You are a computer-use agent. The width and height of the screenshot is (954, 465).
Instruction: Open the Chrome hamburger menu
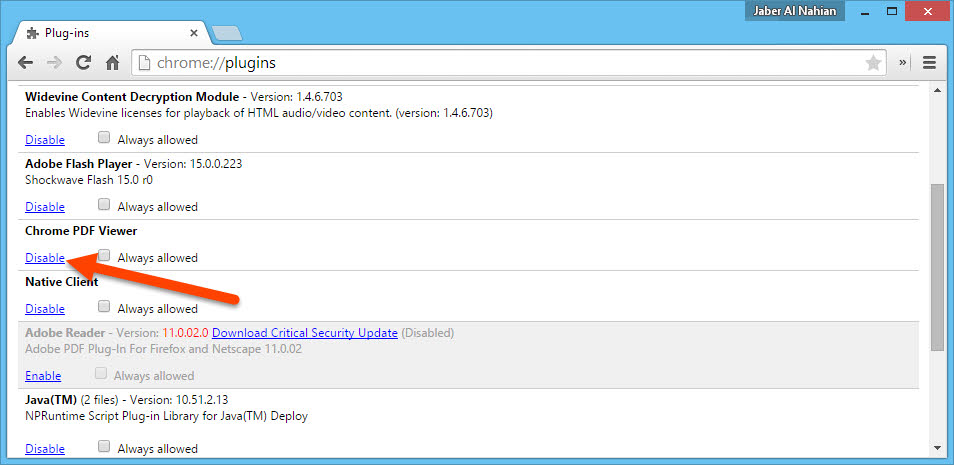tap(929, 62)
